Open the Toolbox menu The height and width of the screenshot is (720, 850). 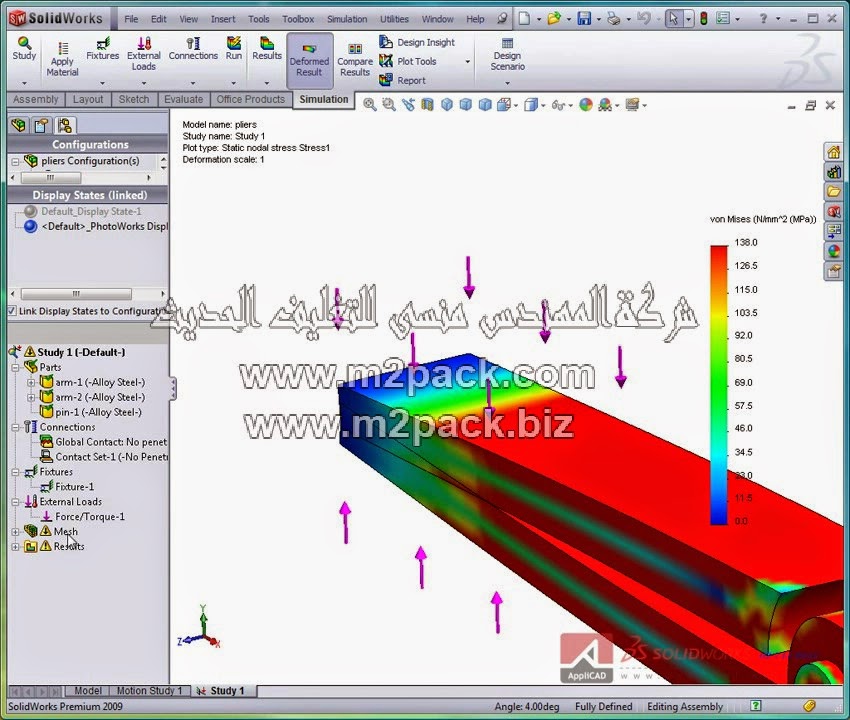[298, 19]
